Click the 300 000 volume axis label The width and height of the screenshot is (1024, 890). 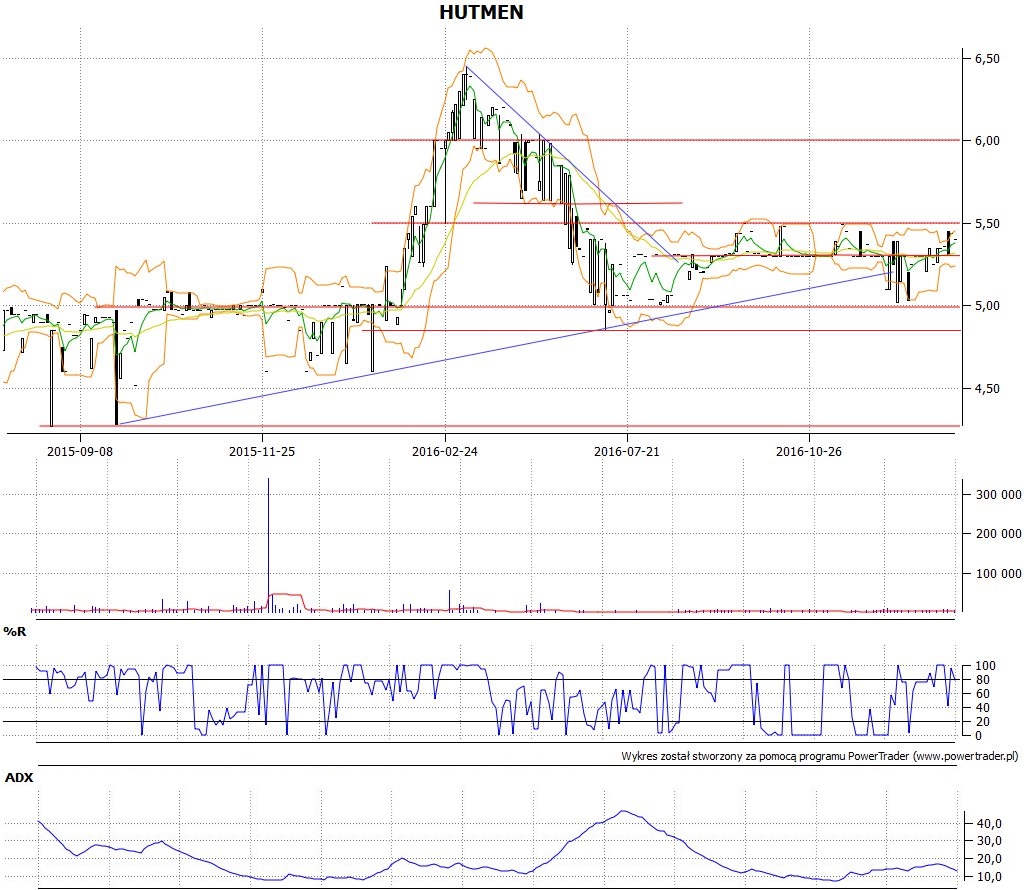999,495
